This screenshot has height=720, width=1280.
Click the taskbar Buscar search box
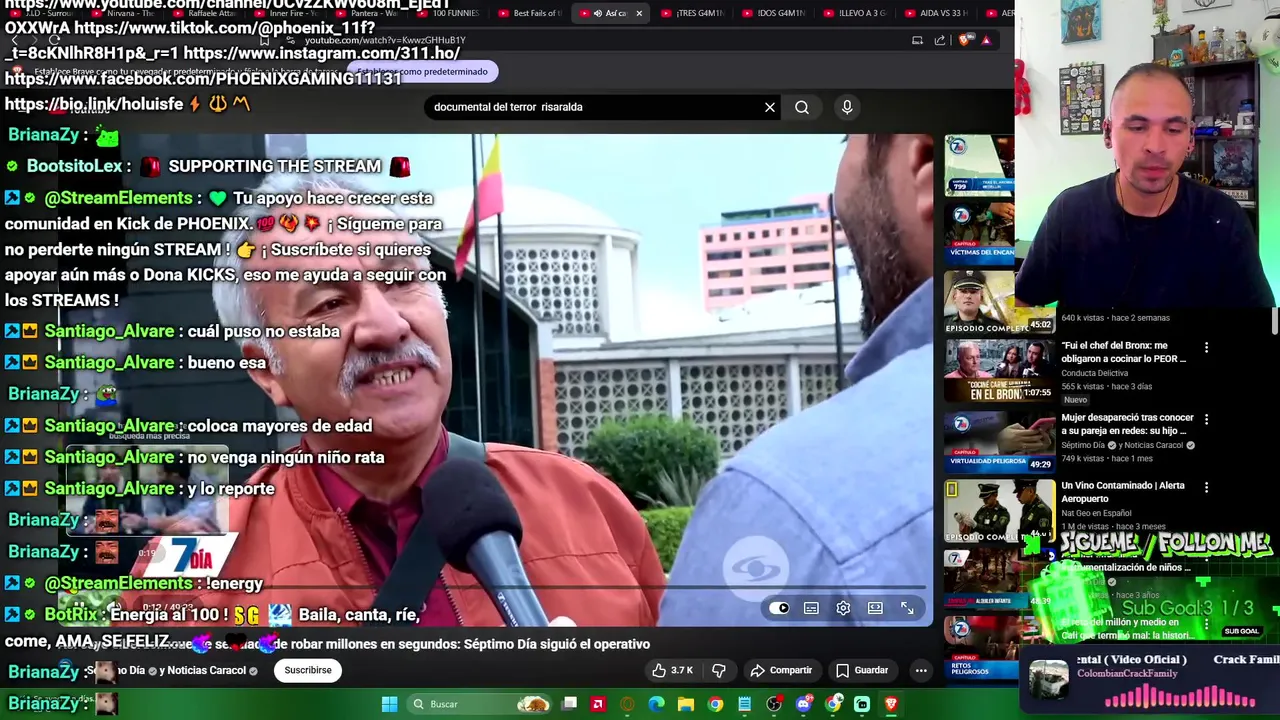(478, 704)
